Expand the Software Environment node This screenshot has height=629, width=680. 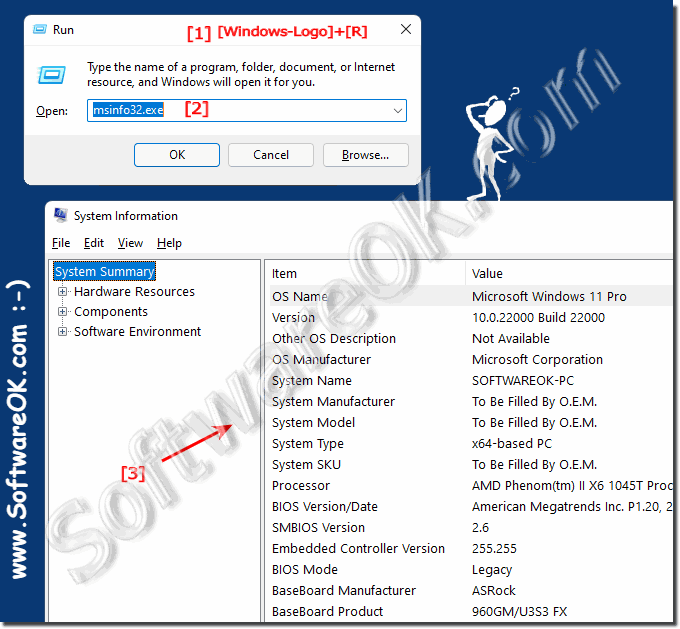click(x=62, y=331)
